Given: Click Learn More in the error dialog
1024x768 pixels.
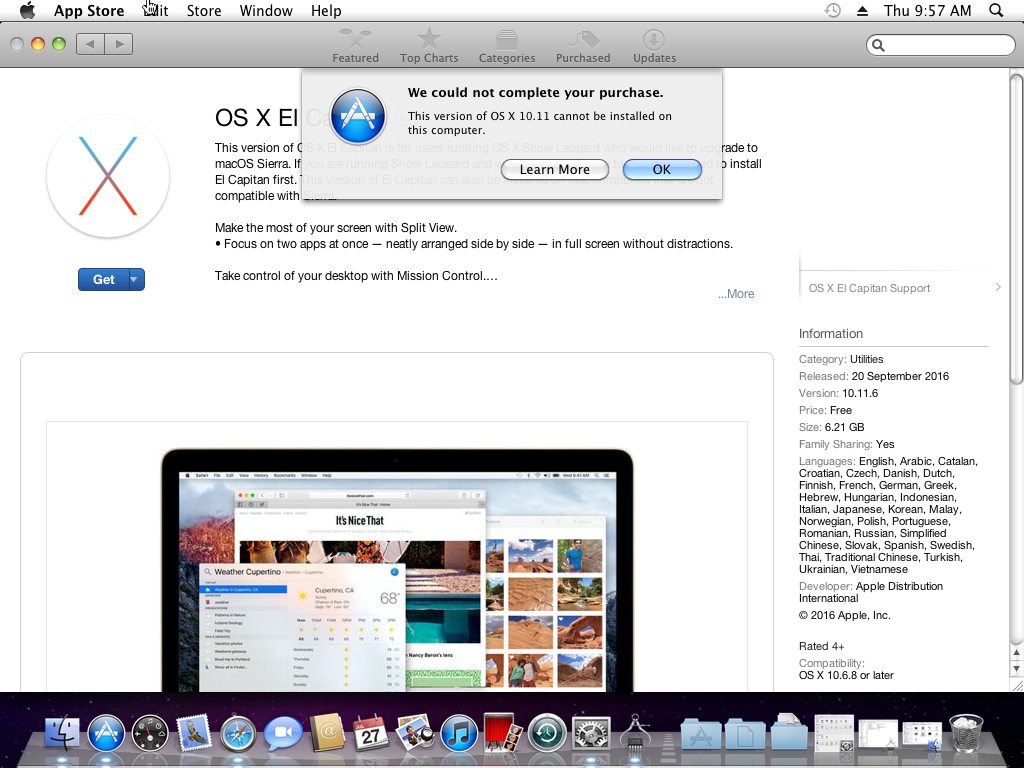Looking at the screenshot, I should 554,169.
